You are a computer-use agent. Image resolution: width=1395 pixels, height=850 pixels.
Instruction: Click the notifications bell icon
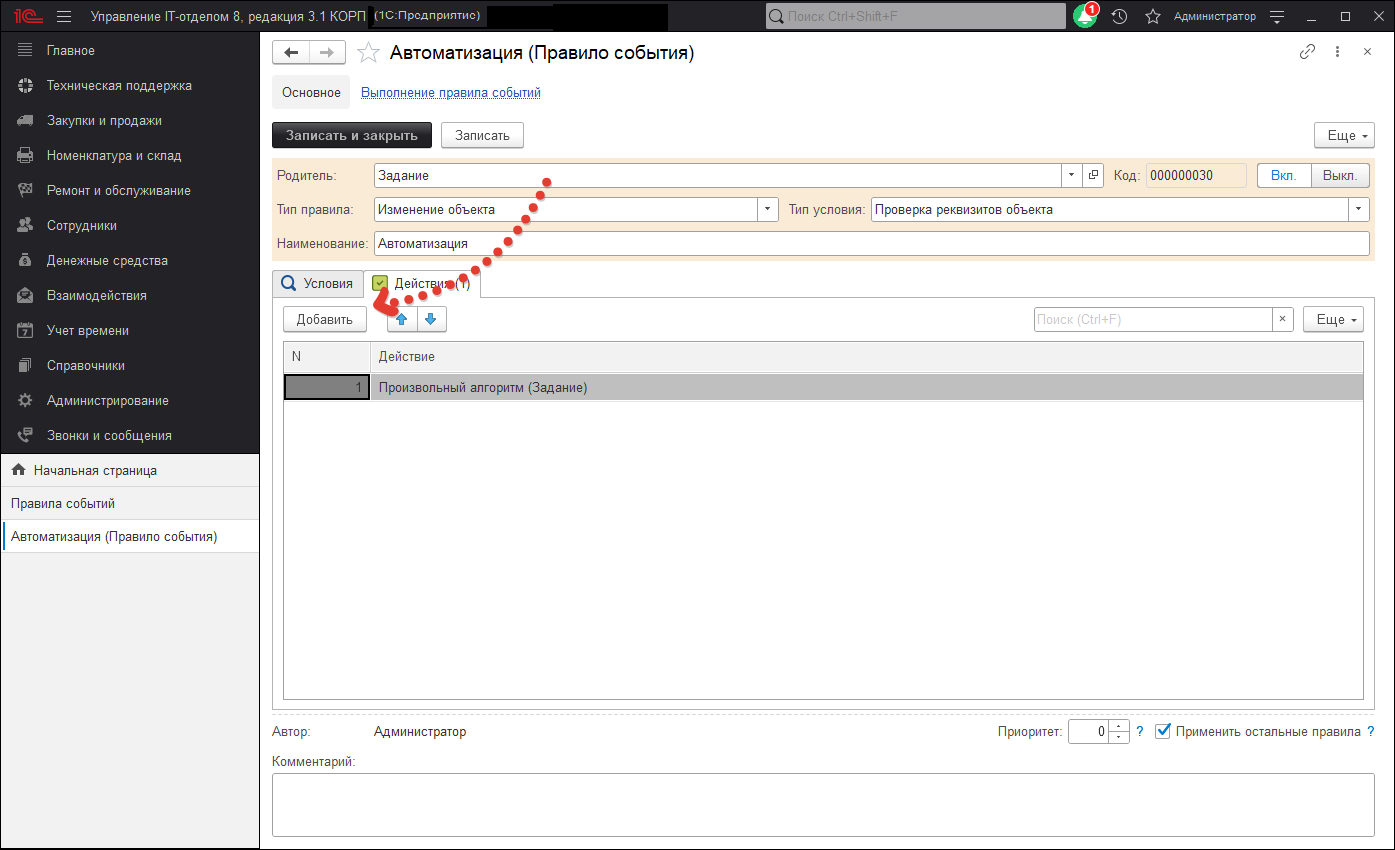(x=1084, y=17)
